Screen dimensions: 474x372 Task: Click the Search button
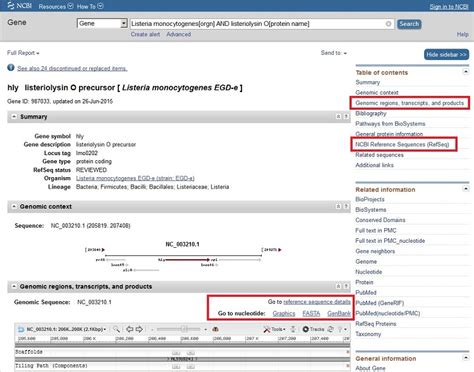point(409,24)
